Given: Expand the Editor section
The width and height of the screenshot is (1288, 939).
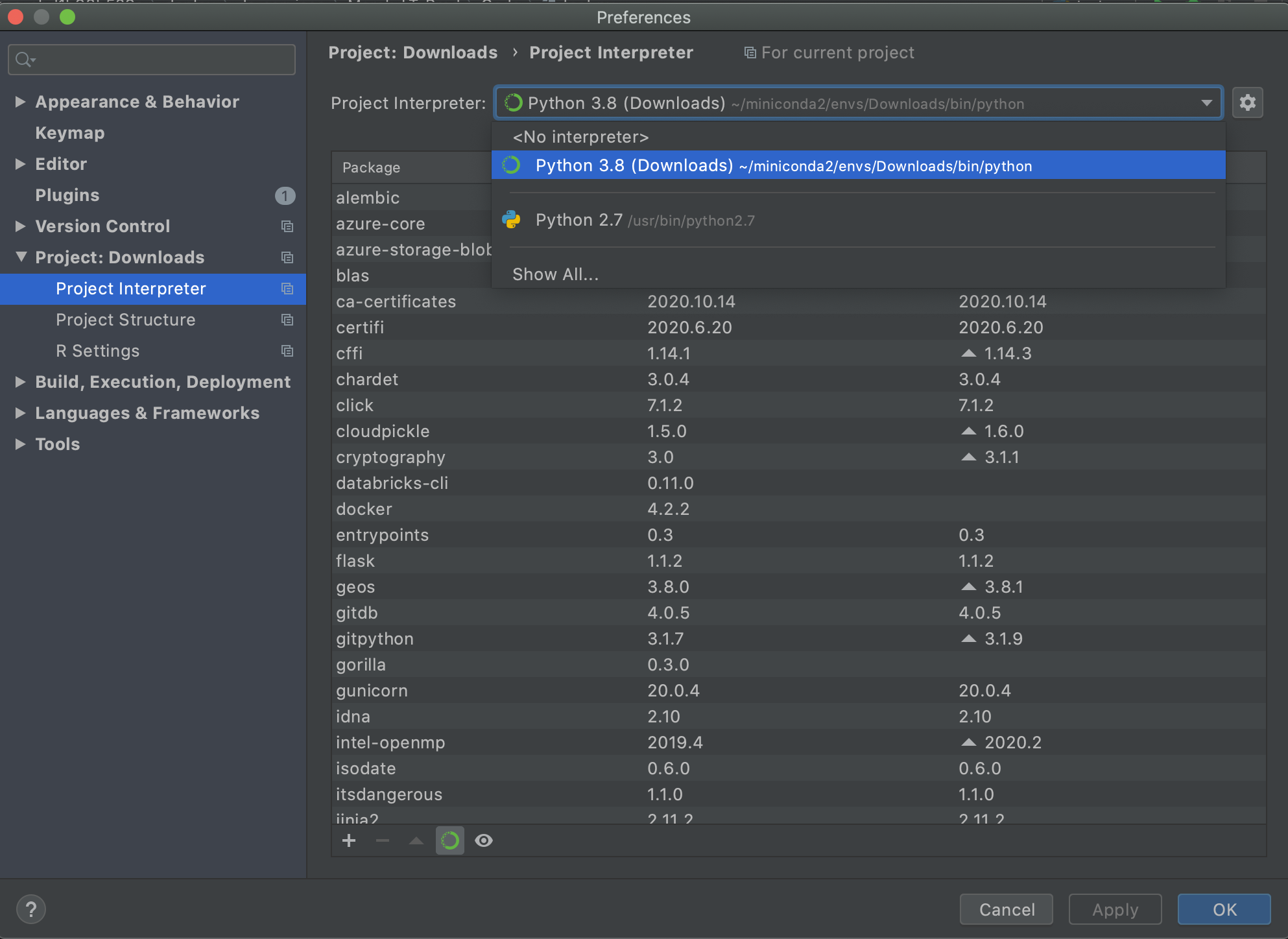Looking at the screenshot, I should (x=20, y=164).
